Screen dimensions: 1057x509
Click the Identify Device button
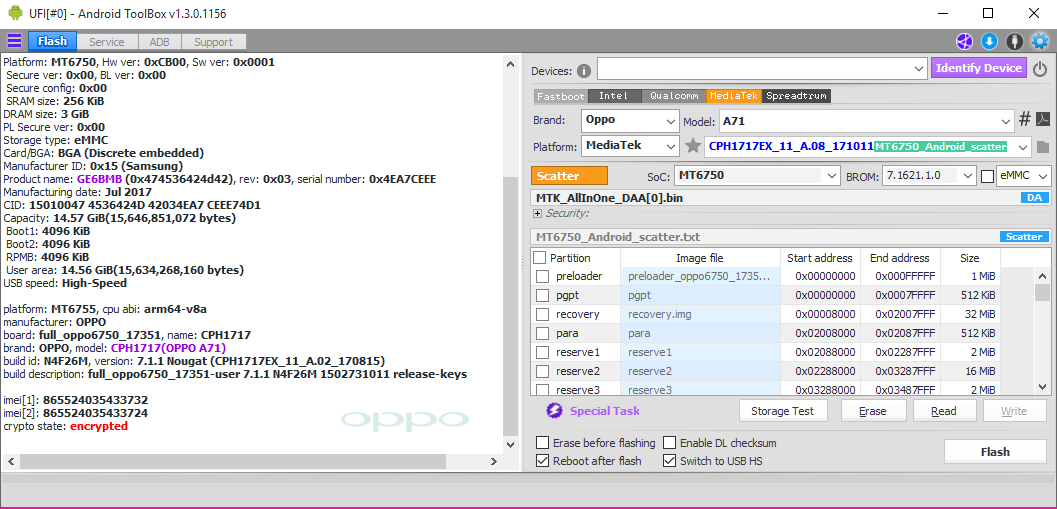[x=979, y=68]
